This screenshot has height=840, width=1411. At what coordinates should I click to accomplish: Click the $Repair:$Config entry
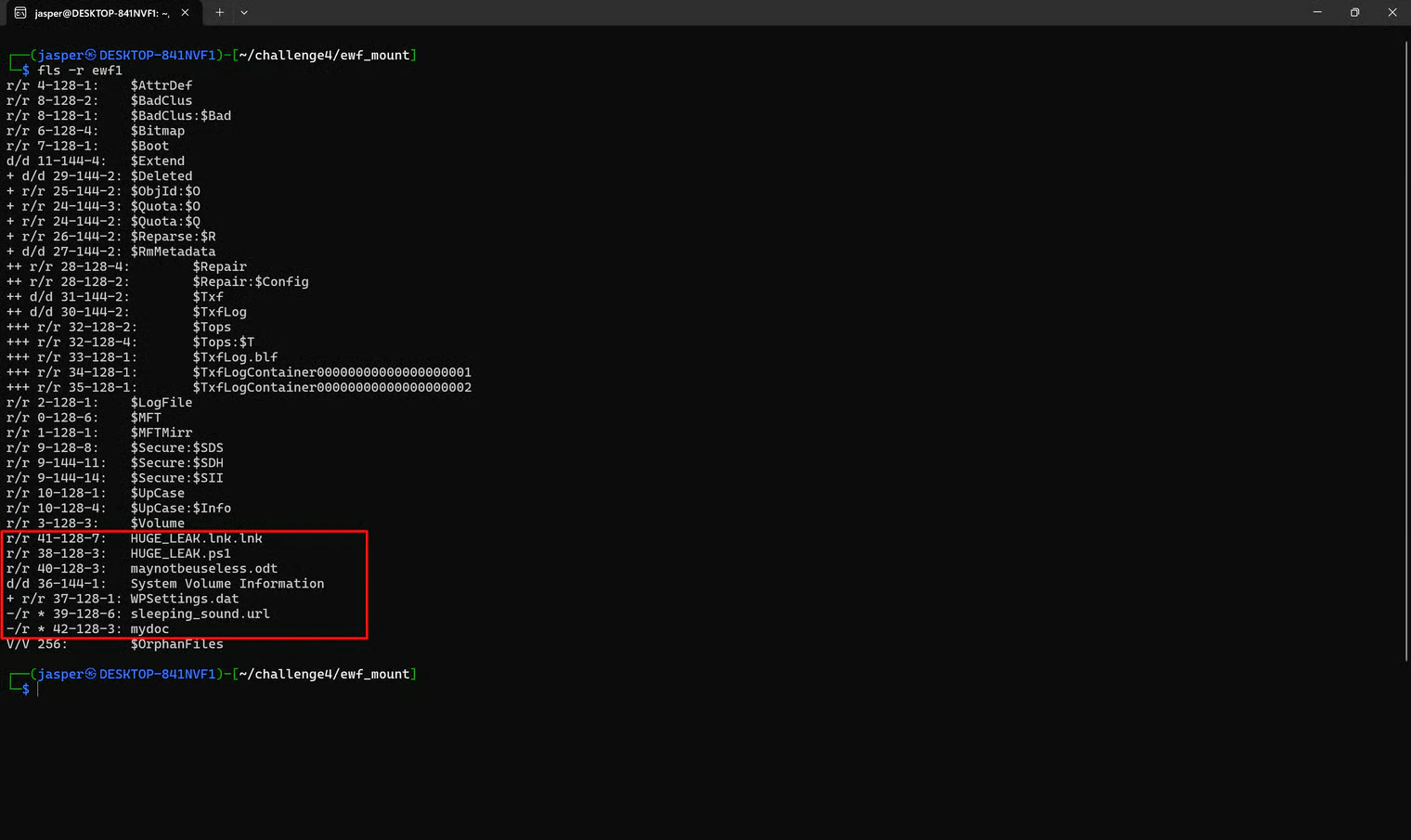coord(251,282)
